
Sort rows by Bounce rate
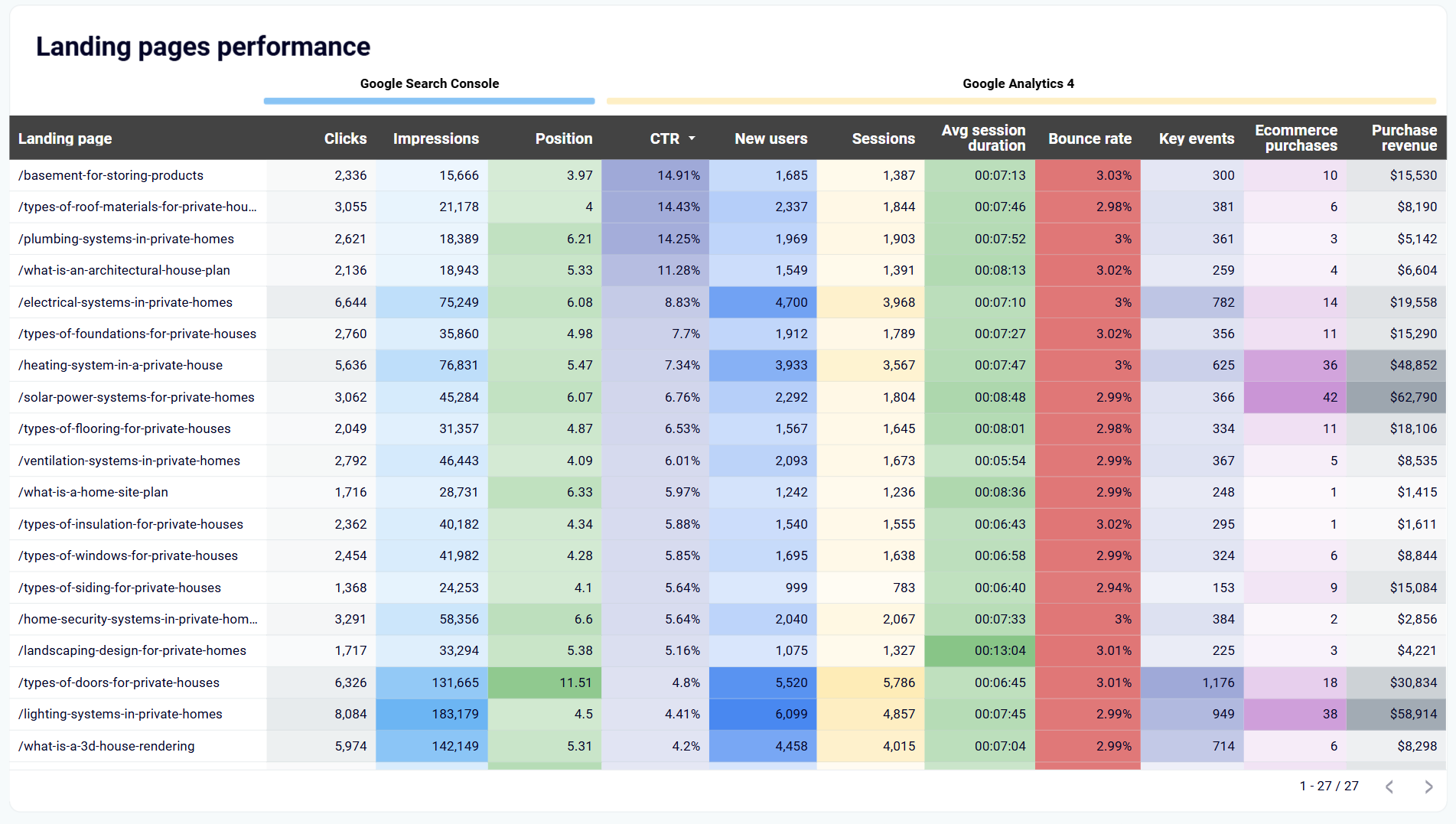click(x=1090, y=138)
